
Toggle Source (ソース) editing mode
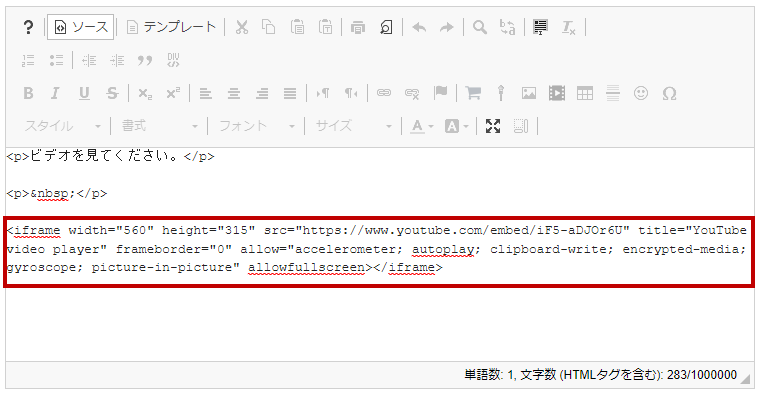coord(81,27)
